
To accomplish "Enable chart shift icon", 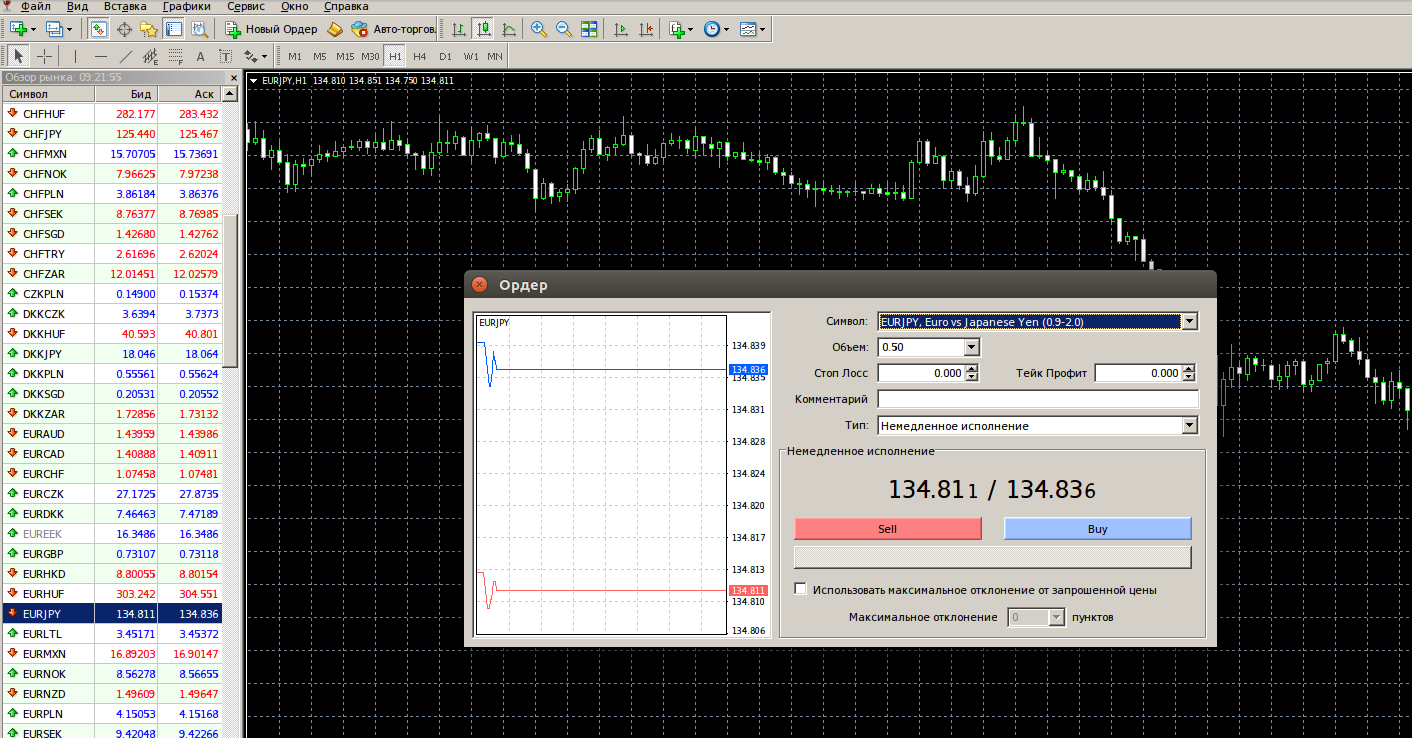I will point(645,29).
